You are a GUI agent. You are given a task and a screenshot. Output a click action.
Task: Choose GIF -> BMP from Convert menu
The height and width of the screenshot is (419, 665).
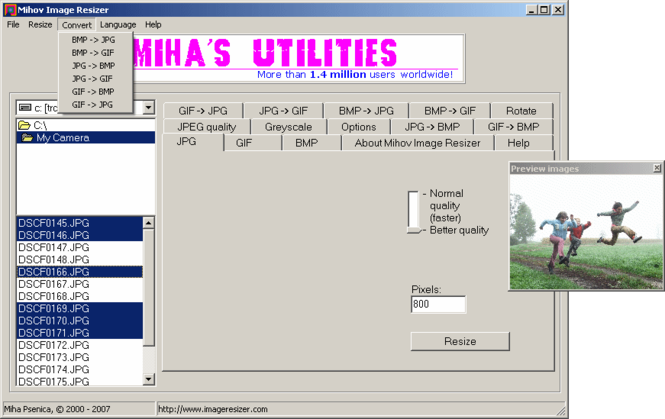[95, 92]
